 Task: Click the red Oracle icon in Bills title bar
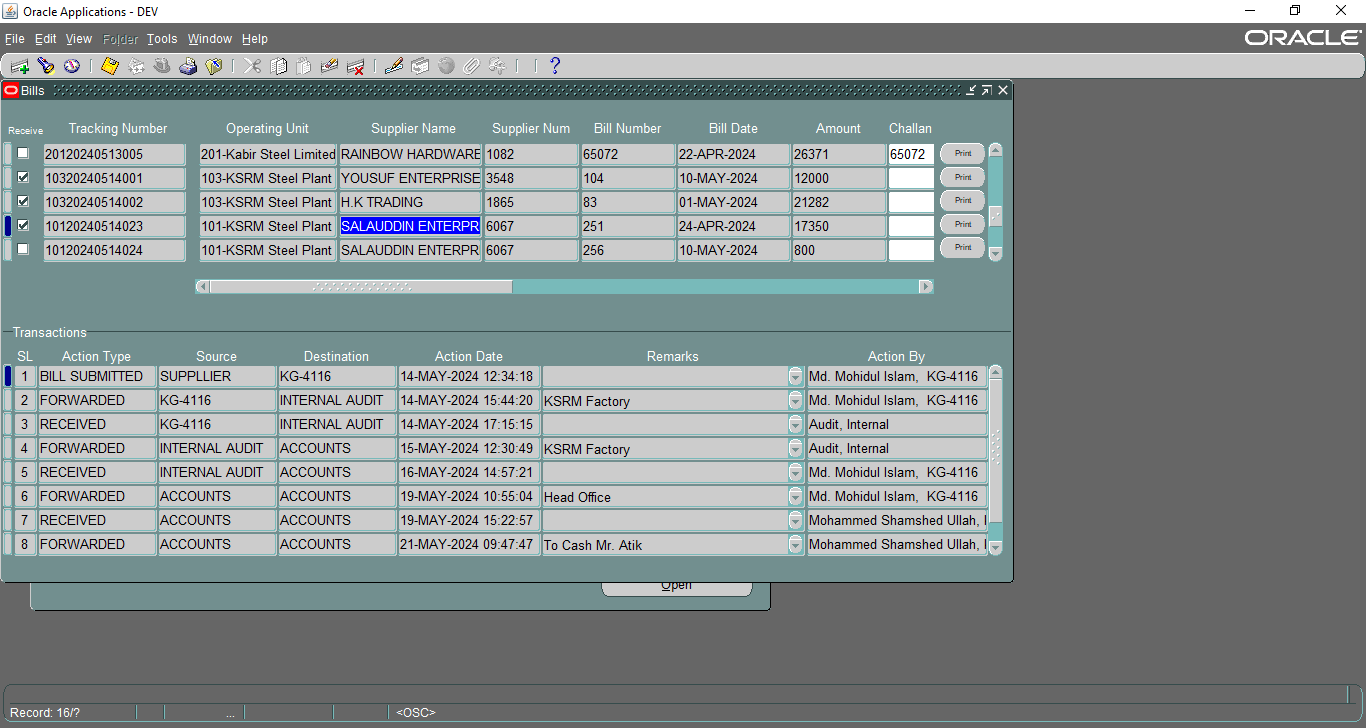coord(11,90)
